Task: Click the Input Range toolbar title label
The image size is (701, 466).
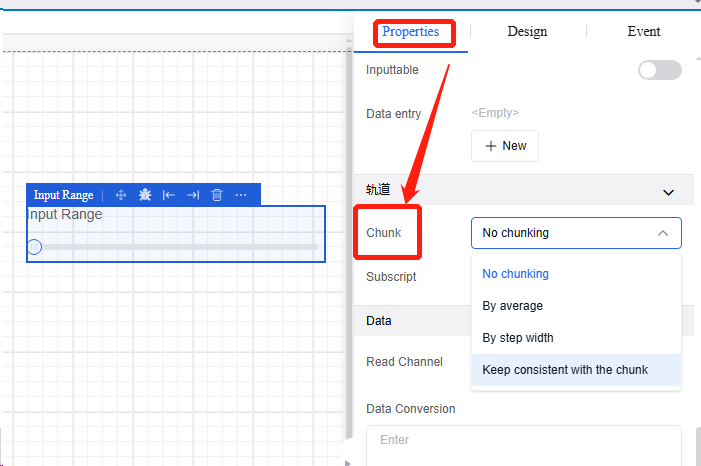Action: 63,195
